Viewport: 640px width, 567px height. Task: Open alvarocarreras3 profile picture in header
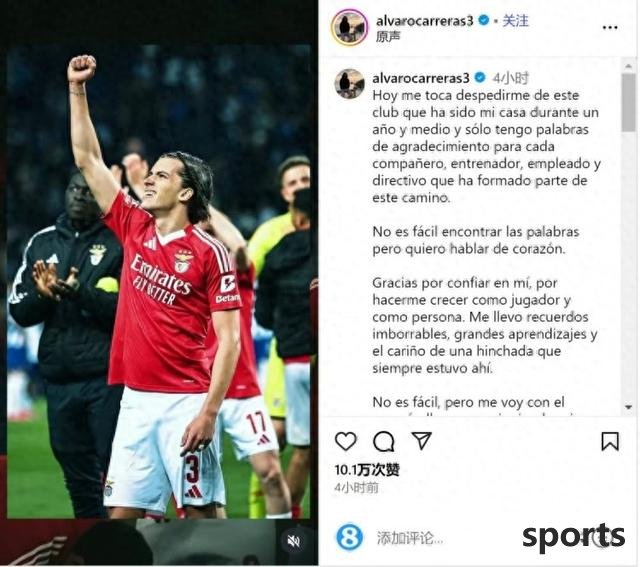pos(349,27)
